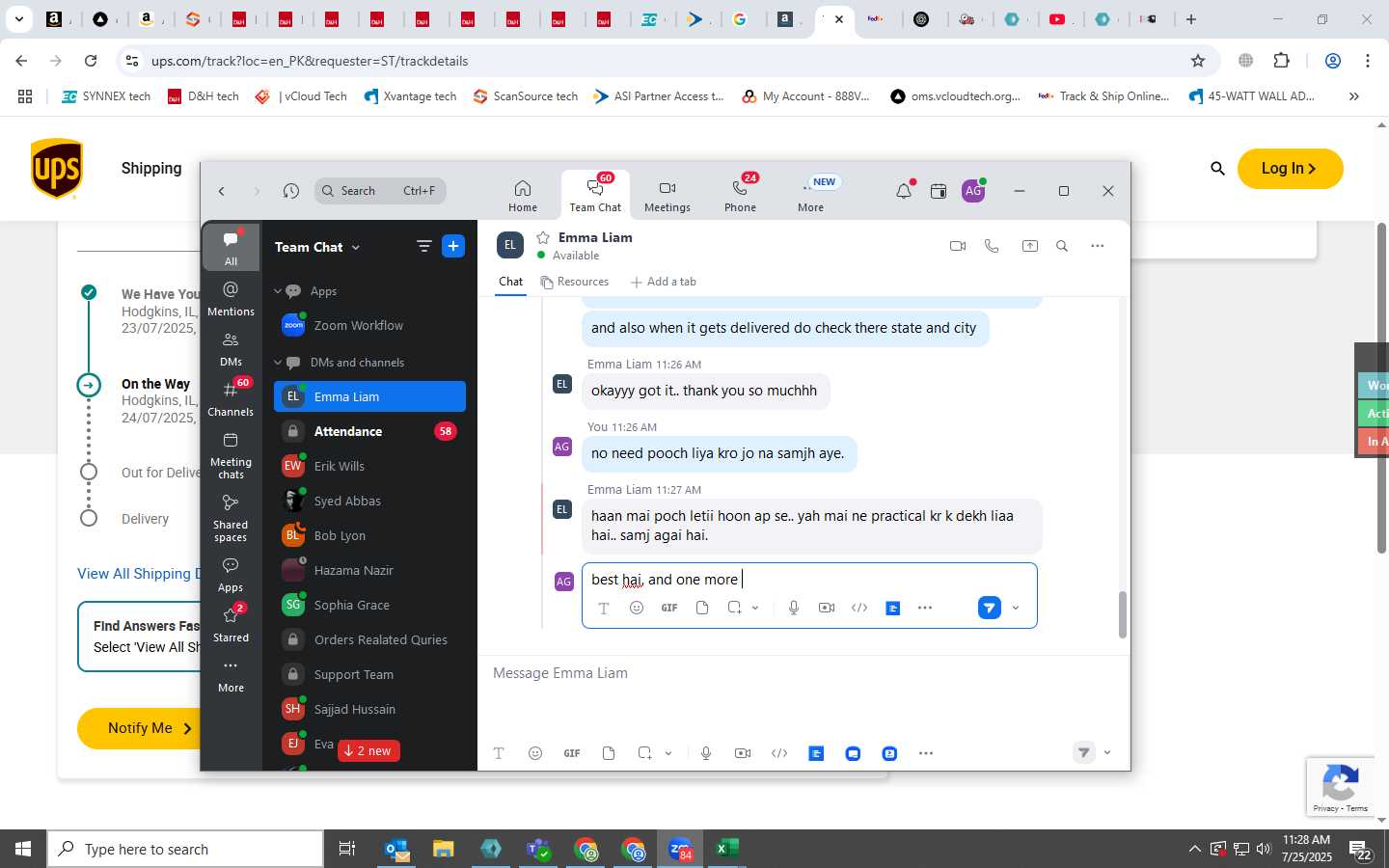1389x868 pixels.
Task: Open the Zoom calendar icon
Action: coord(938,191)
